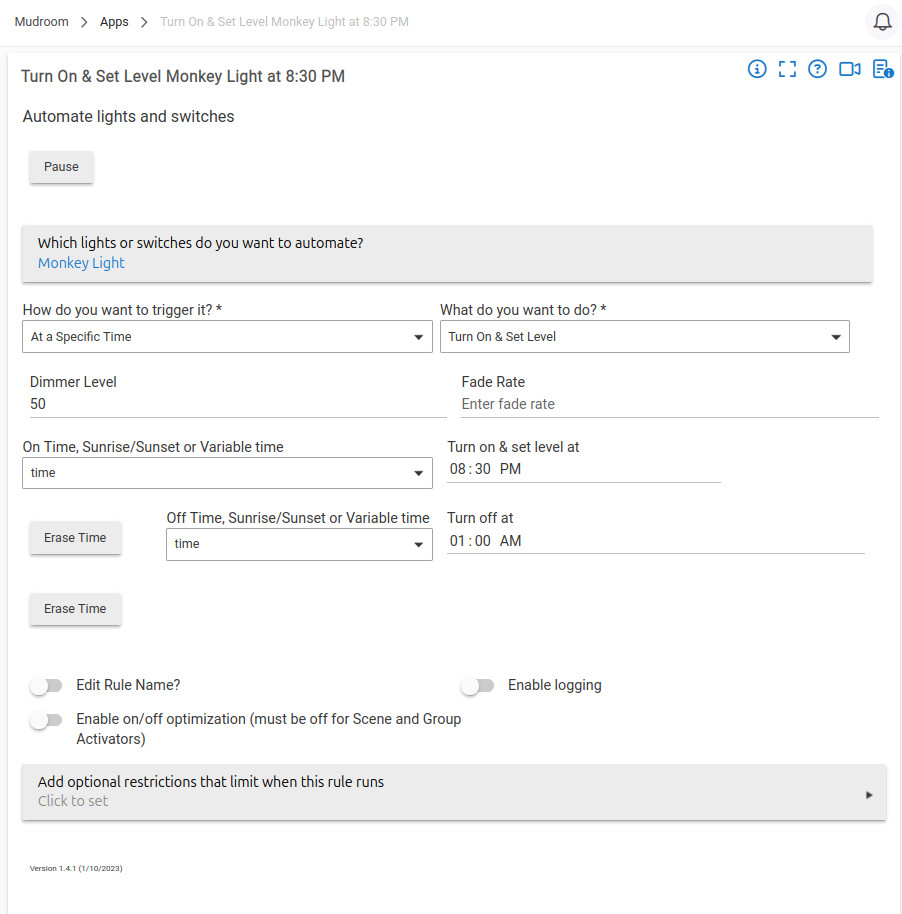Turn on the on/off optimization toggle
This screenshot has width=902, height=914.
[x=46, y=720]
